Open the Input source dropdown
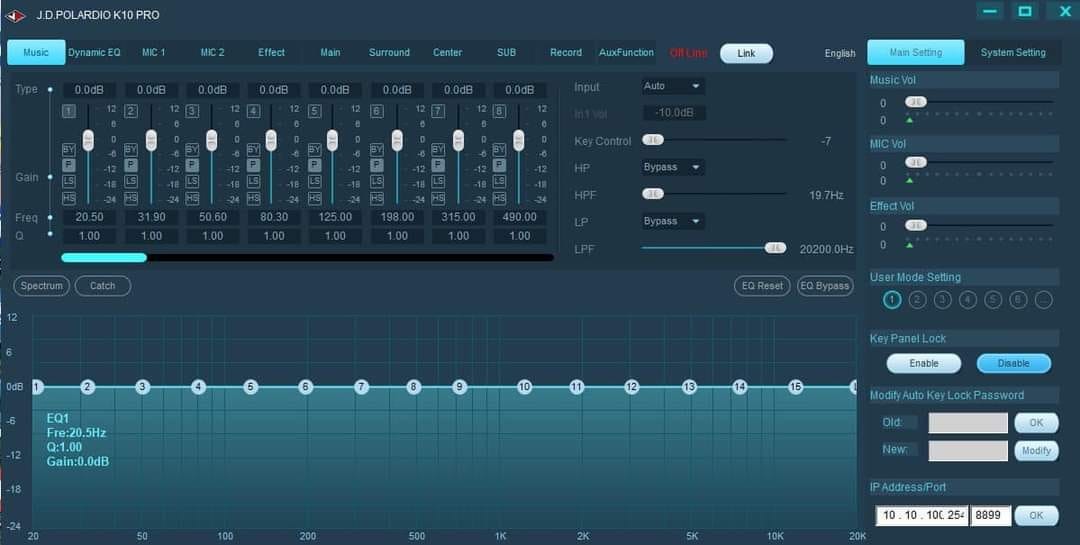The width and height of the screenshot is (1080, 545). pos(673,87)
